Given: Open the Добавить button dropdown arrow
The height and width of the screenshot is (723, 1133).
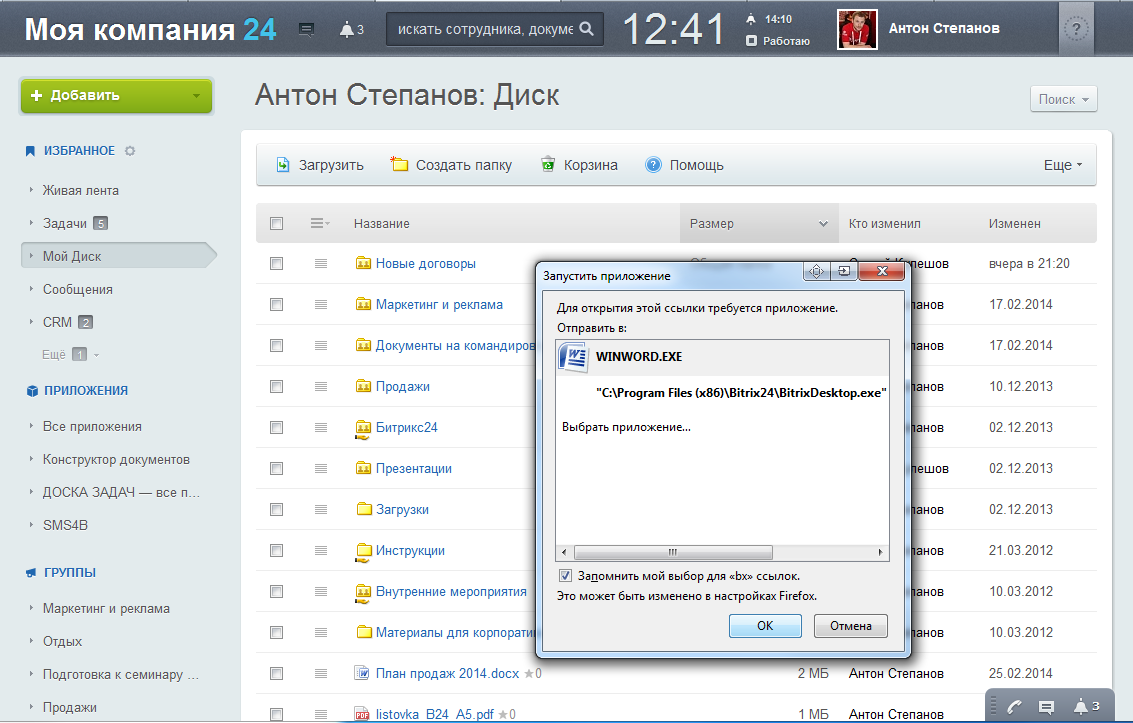Looking at the screenshot, I should tap(197, 95).
